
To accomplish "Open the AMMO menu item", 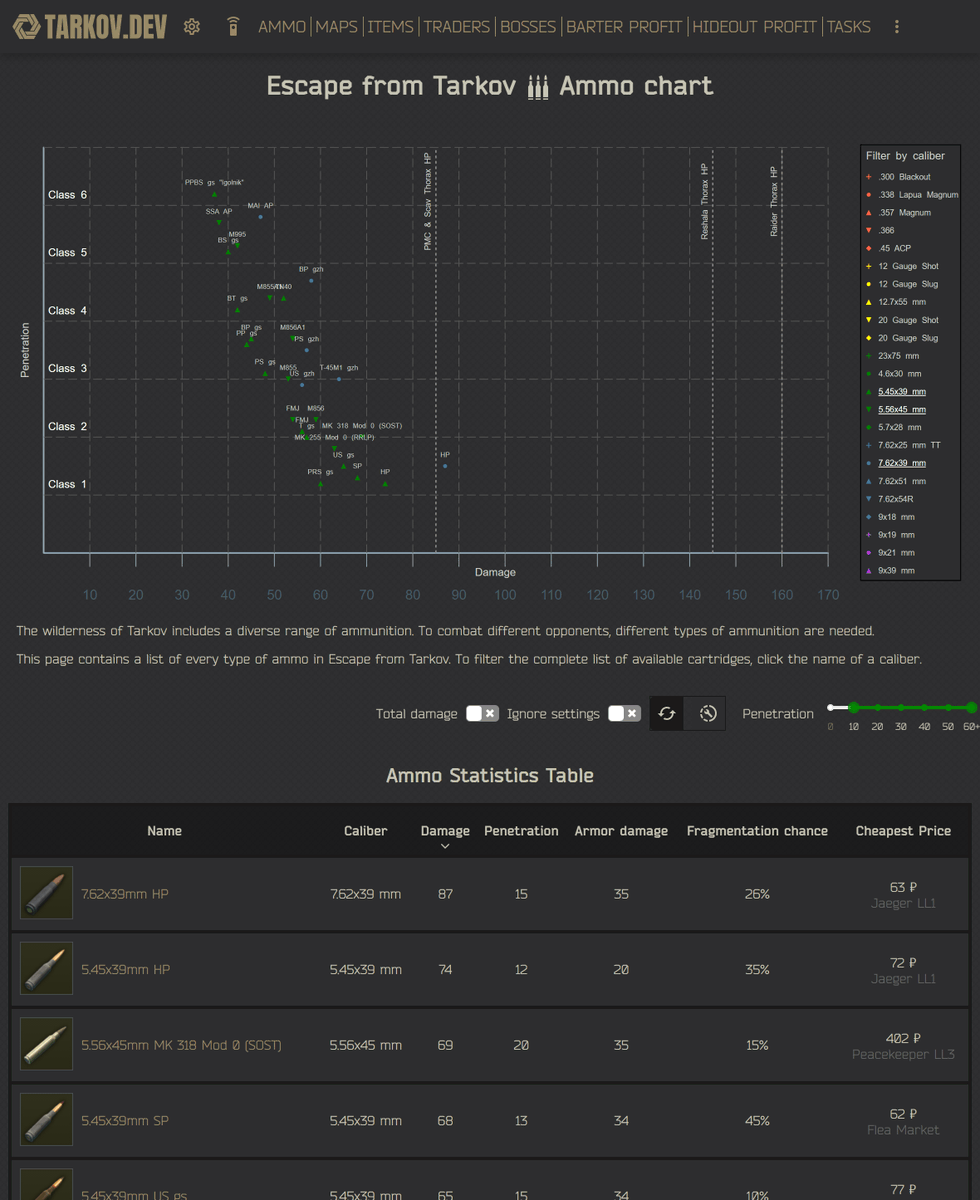I will click(282, 27).
